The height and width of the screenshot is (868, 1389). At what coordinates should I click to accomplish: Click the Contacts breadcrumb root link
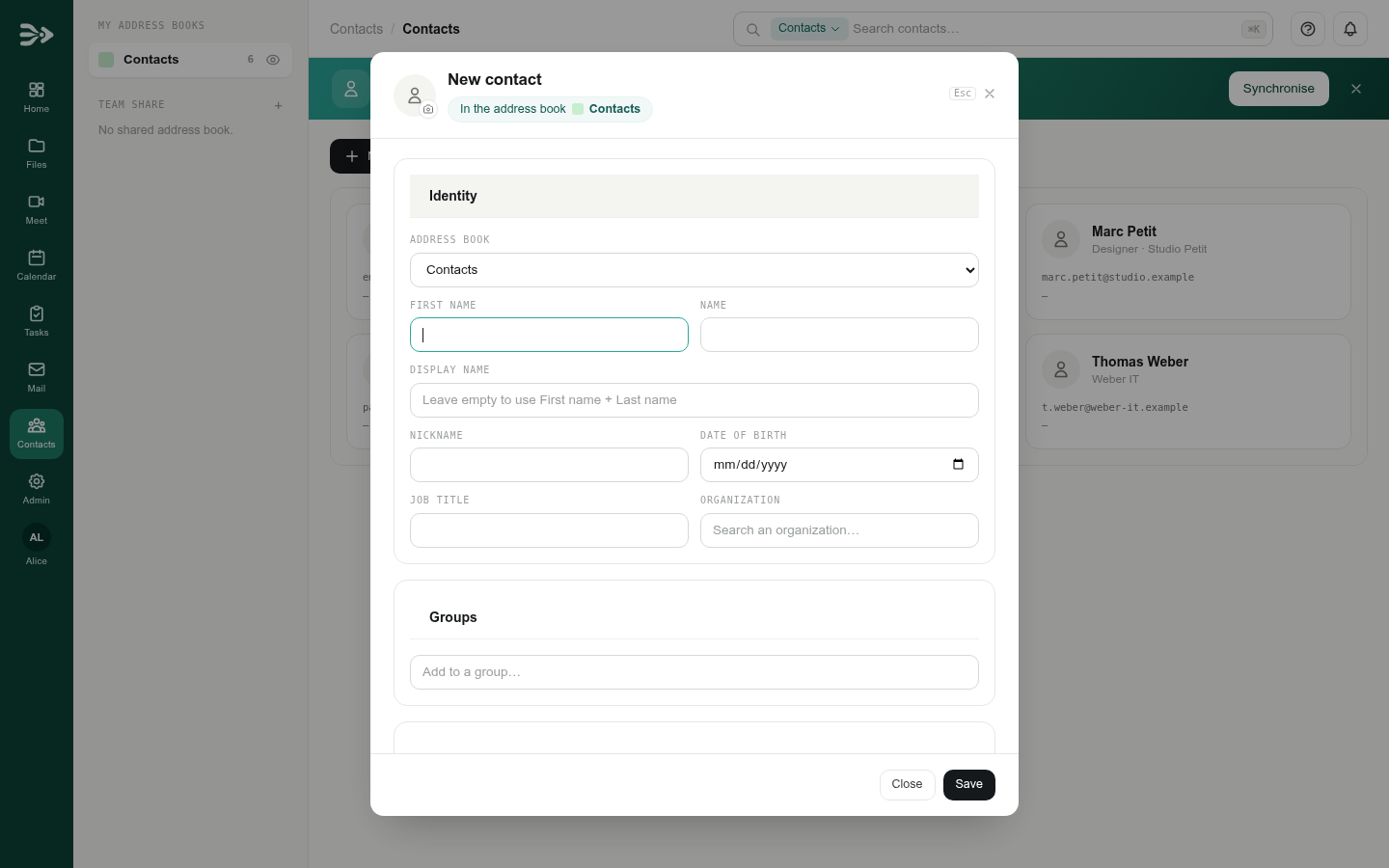coord(356,29)
